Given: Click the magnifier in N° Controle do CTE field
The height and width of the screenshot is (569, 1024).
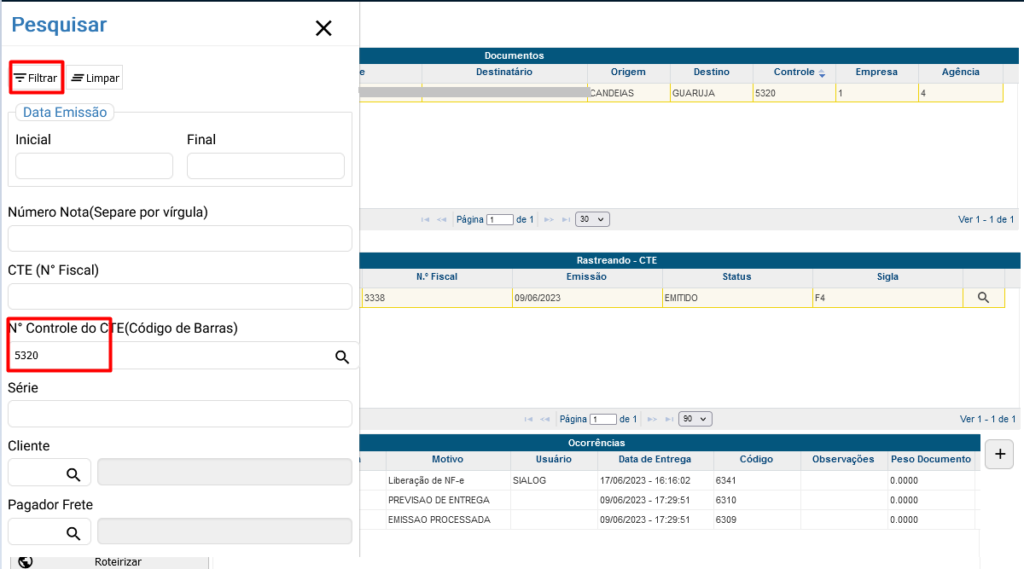Looking at the screenshot, I should pyautogui.click(x=341, y=356).
